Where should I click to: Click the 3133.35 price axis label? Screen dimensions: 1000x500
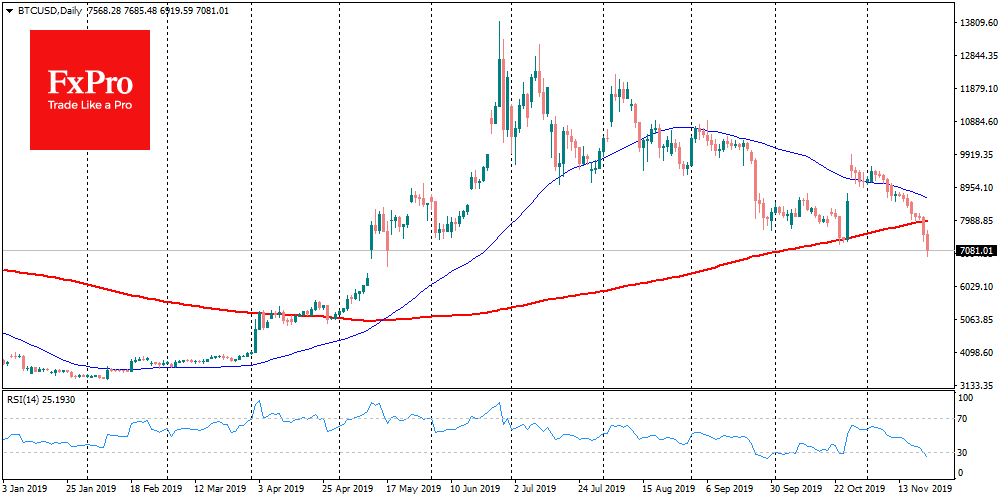977,386
